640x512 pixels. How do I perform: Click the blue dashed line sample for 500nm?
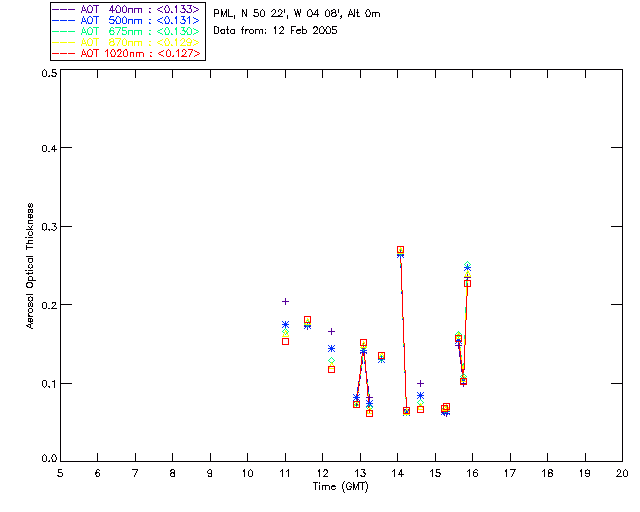(x=64, y=20)
